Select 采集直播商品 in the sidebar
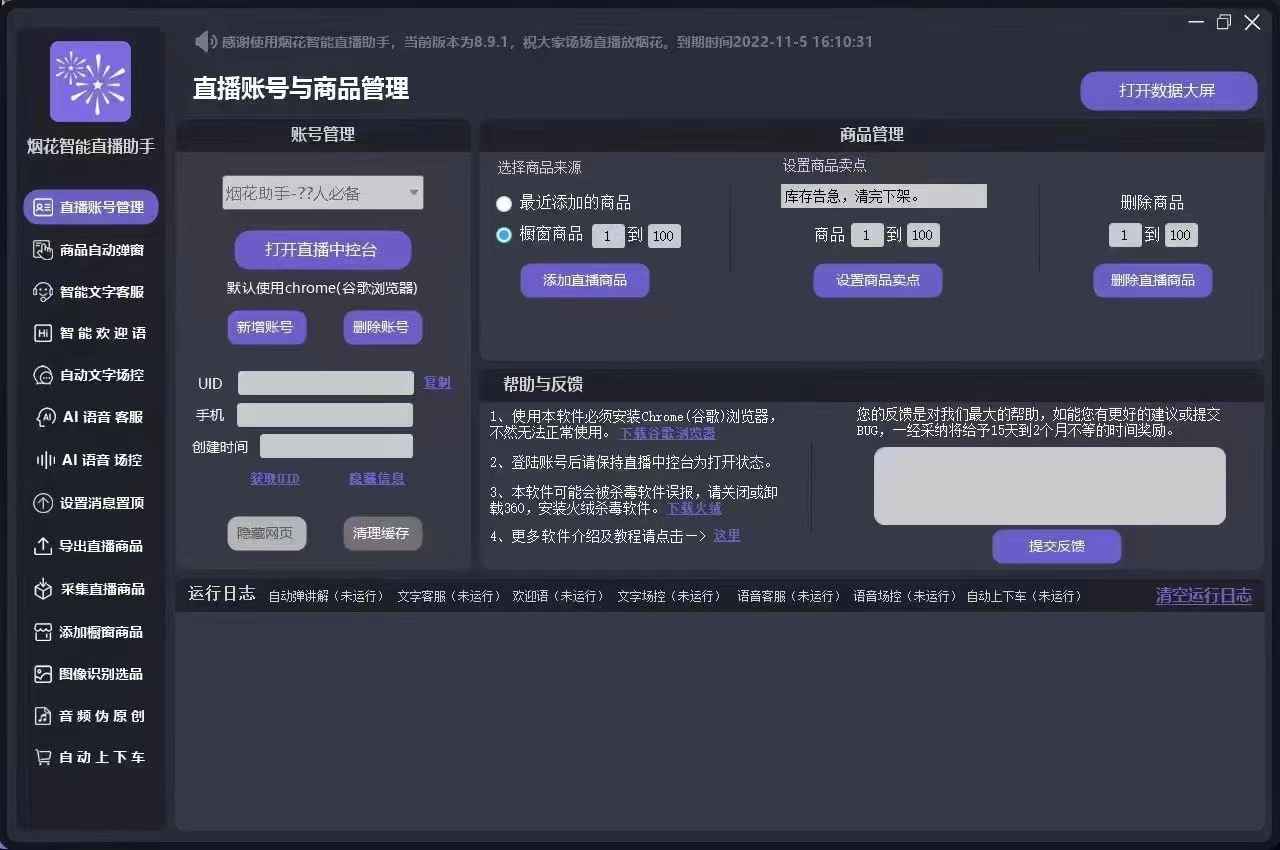Screen dimensions: 1280x850 [x=90, y=590]
